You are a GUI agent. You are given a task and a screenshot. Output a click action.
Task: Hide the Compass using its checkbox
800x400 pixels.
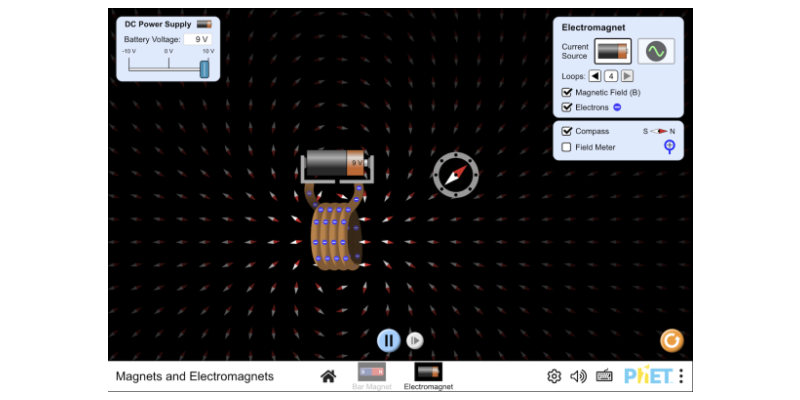click(x=568, y=131)
